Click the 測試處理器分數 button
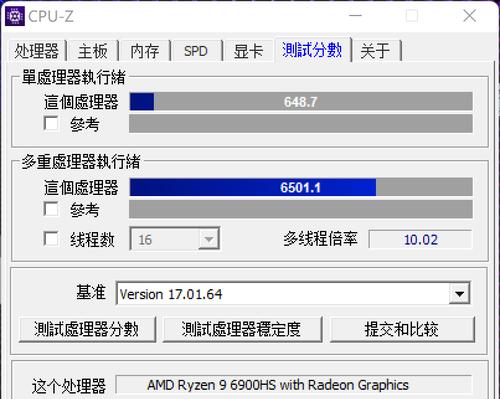Image resolution: width=500 pixels, height=399 pixels. click(x=87, y=329)
